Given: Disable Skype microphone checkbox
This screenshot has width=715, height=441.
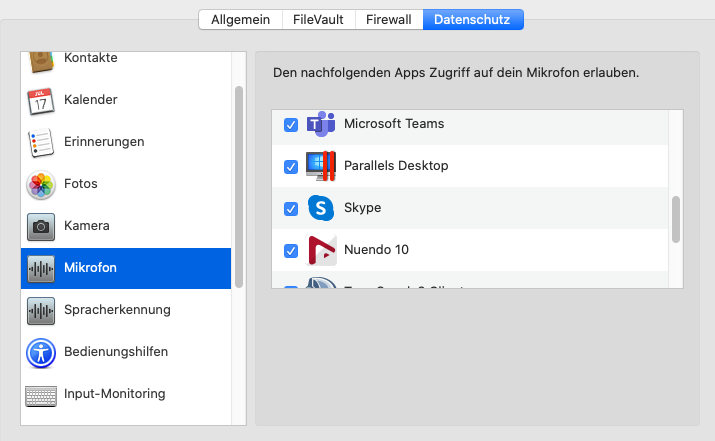Looking at the screenshot, I should pos(291,208).
